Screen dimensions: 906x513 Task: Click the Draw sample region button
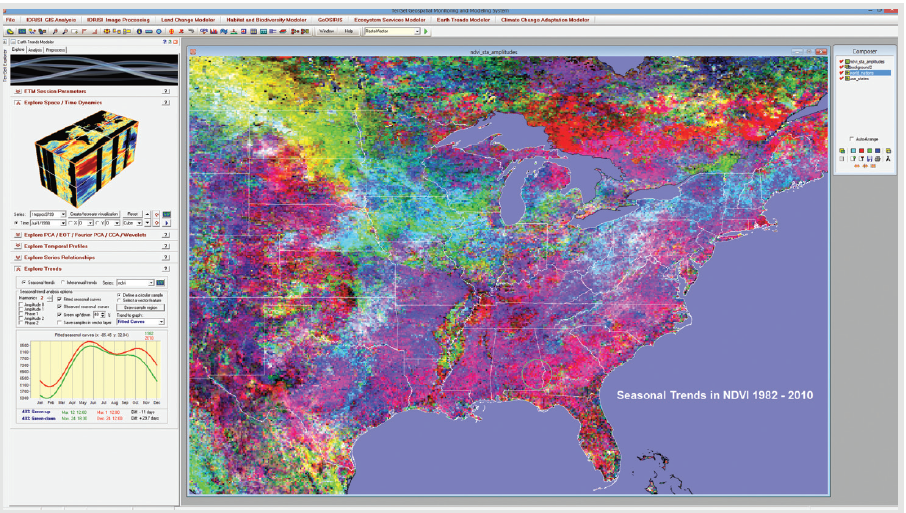tap(142, 306)
